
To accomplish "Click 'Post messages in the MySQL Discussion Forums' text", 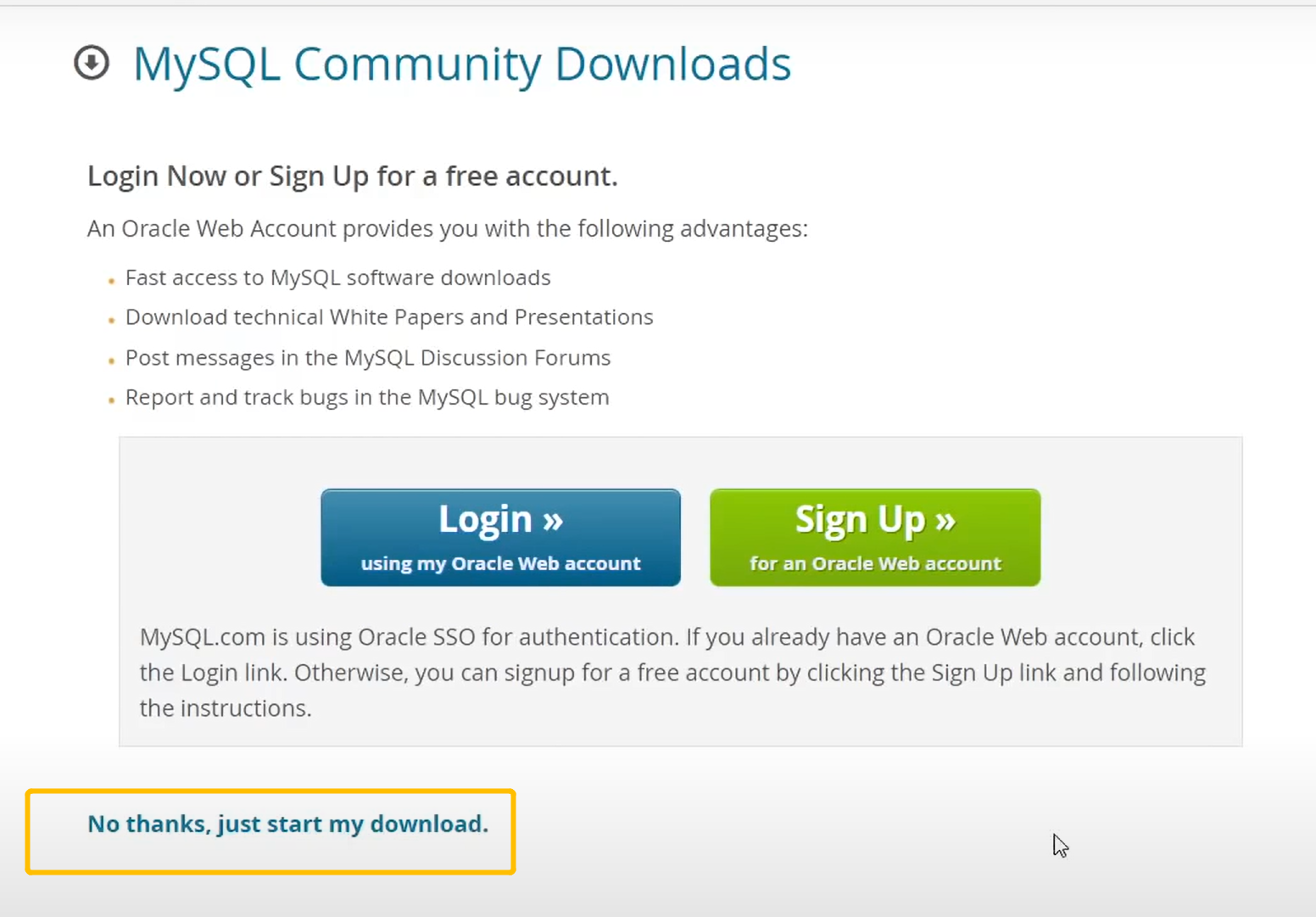I will pyautogui.click(x=367, y=358).
